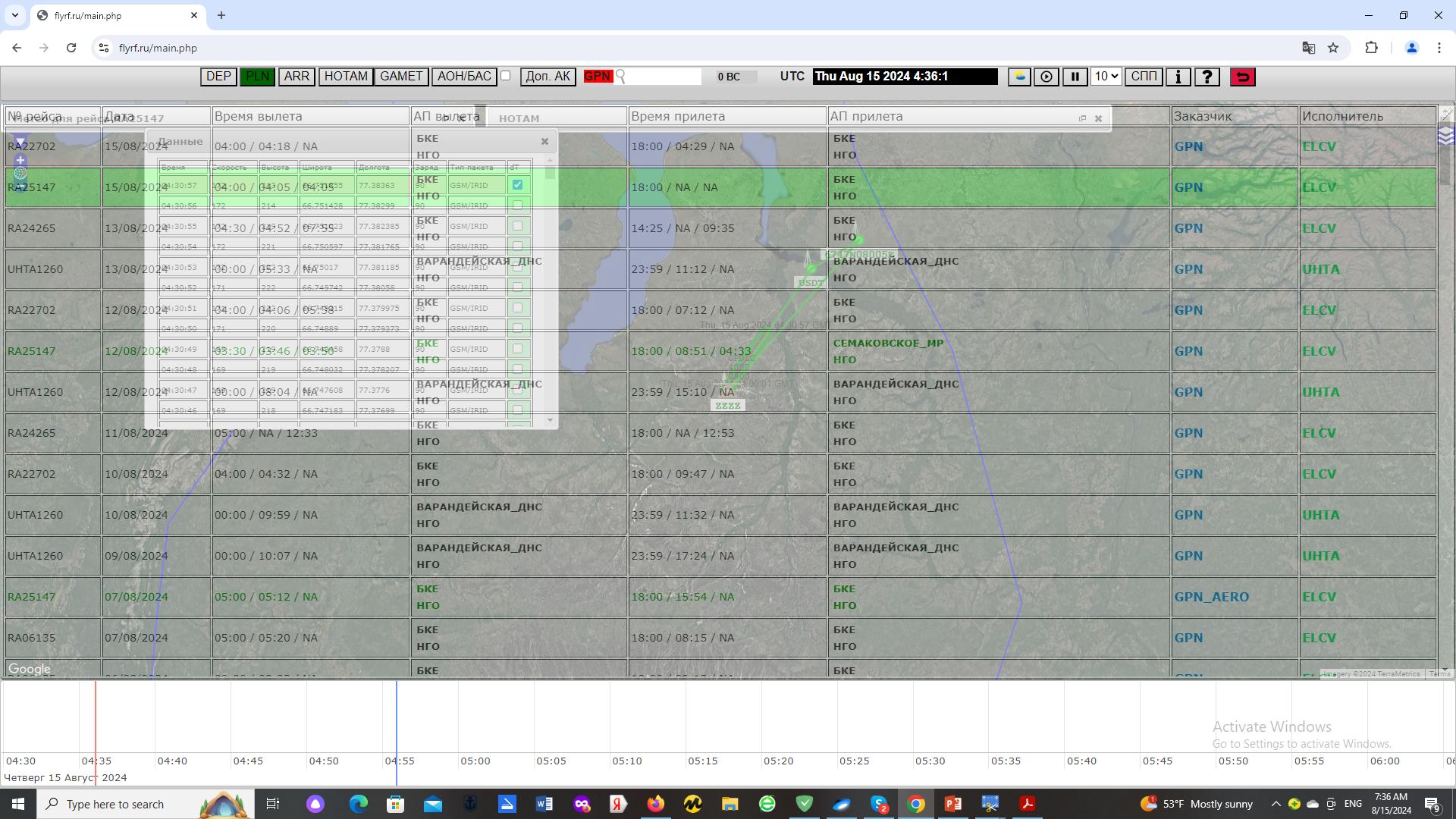Click the red GPN label
The width and height of the screenshot is (1456, 819).
click(598, 77)
